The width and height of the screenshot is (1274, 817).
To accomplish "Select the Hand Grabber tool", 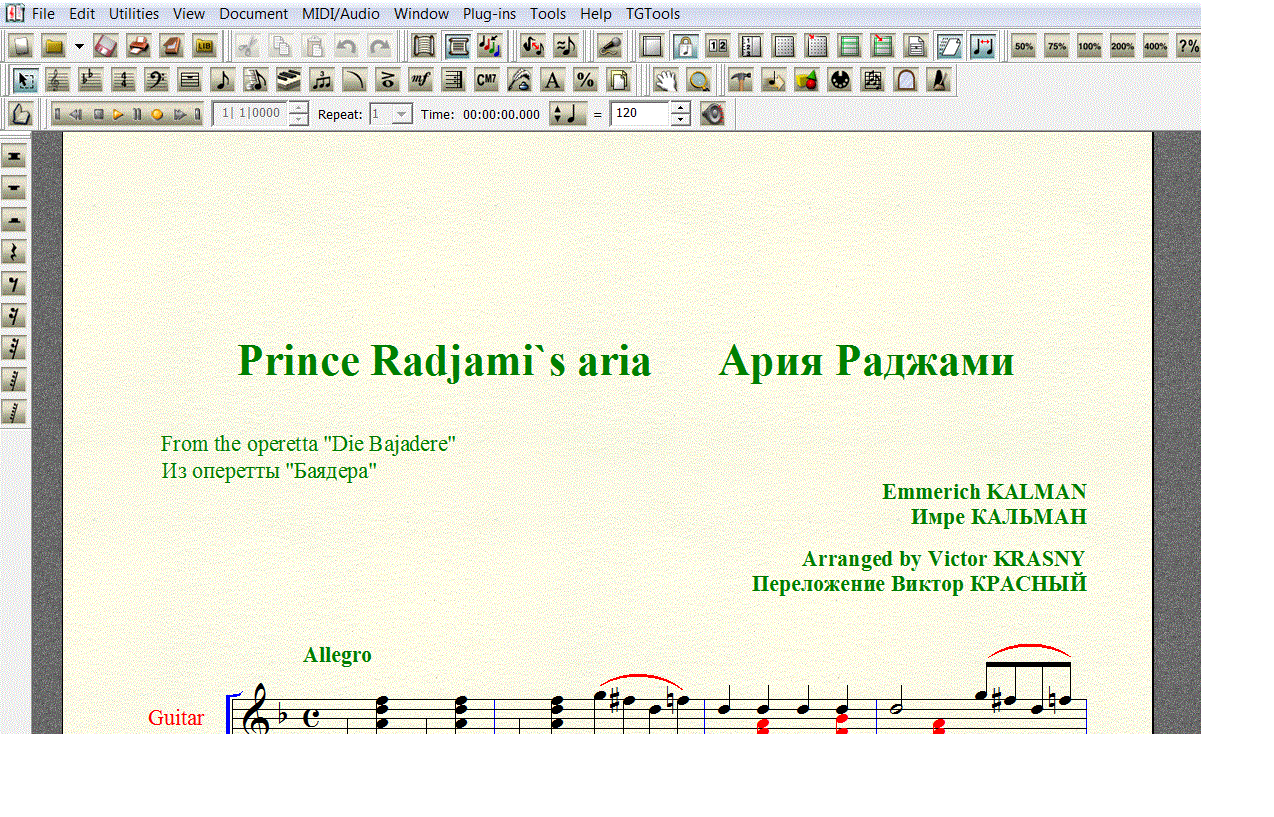I will click(667, 80).
